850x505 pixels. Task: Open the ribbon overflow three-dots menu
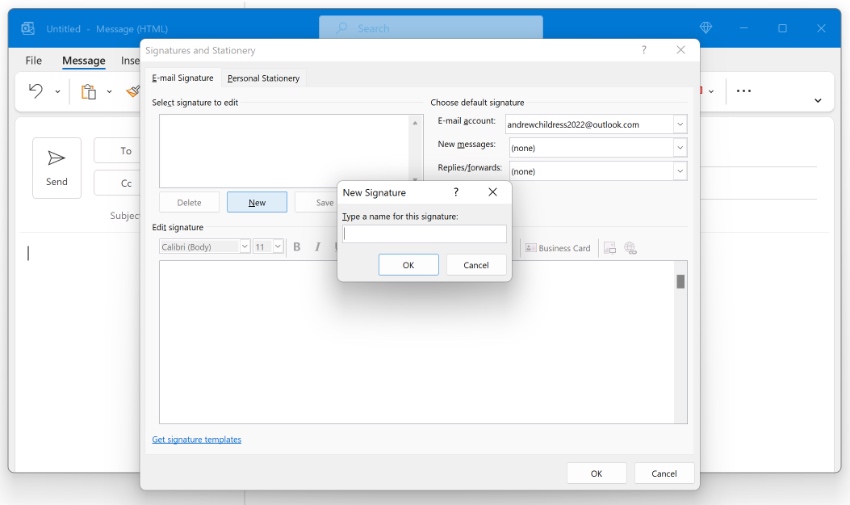click(x=744, y=91)
